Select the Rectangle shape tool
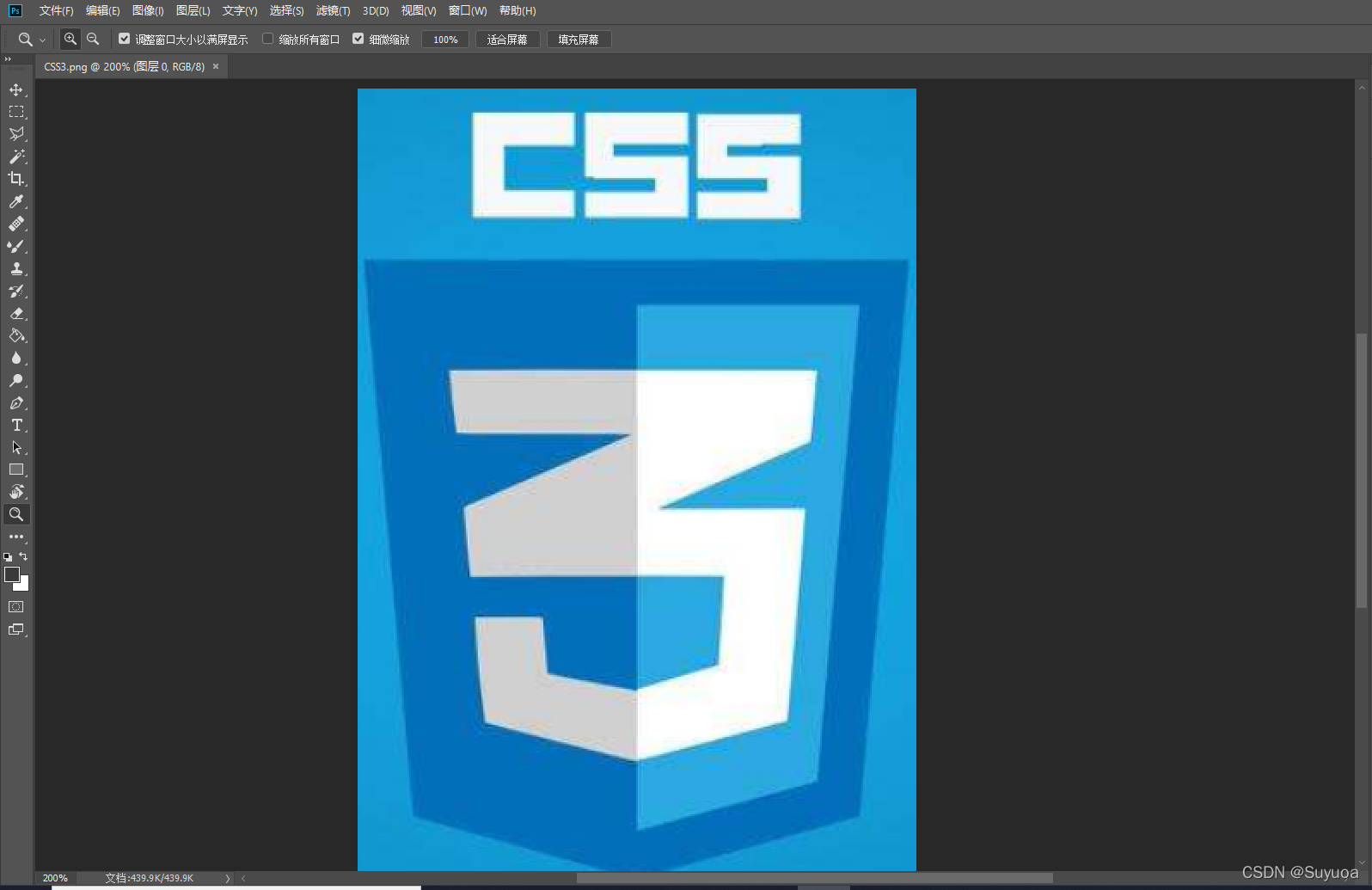 click(16, 470)
